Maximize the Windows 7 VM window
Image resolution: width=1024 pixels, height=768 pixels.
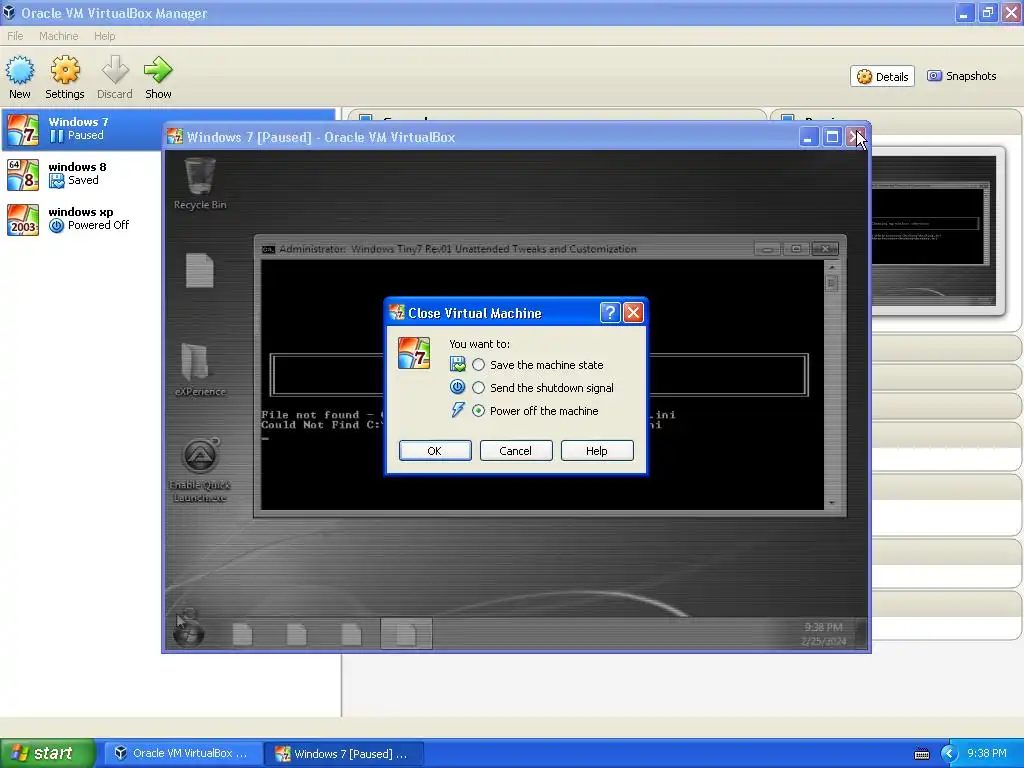(832, 137)
